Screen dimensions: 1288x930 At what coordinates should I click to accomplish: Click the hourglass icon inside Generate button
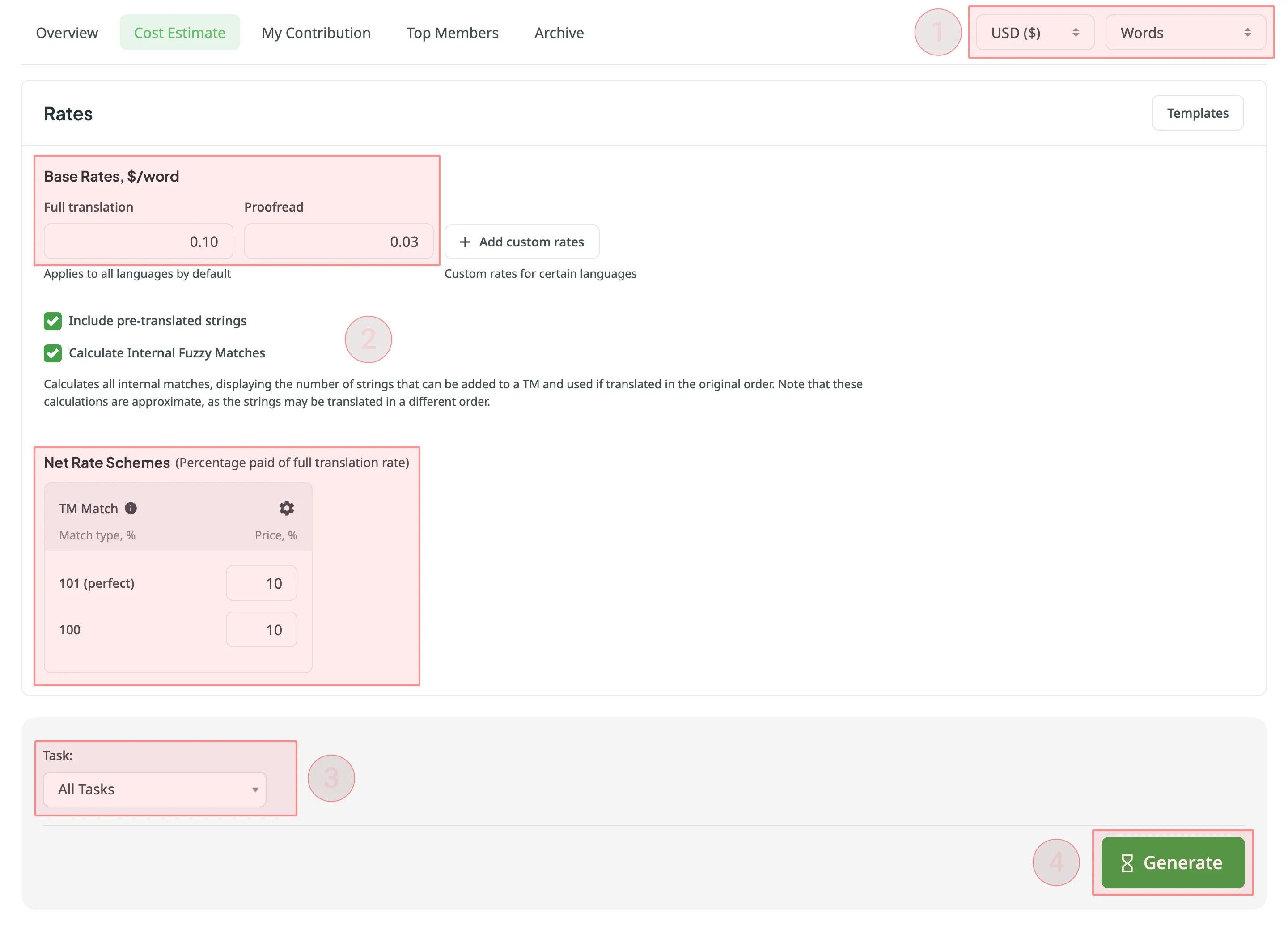tap(1127, 862)
